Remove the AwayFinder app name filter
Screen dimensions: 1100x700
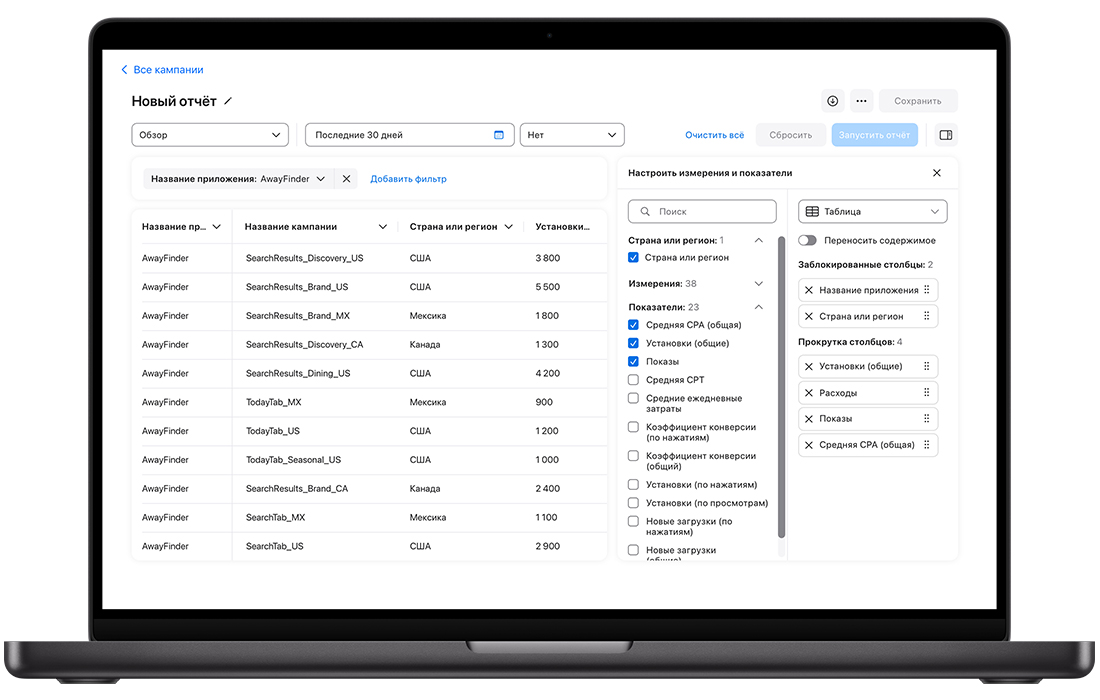[346, 179]
